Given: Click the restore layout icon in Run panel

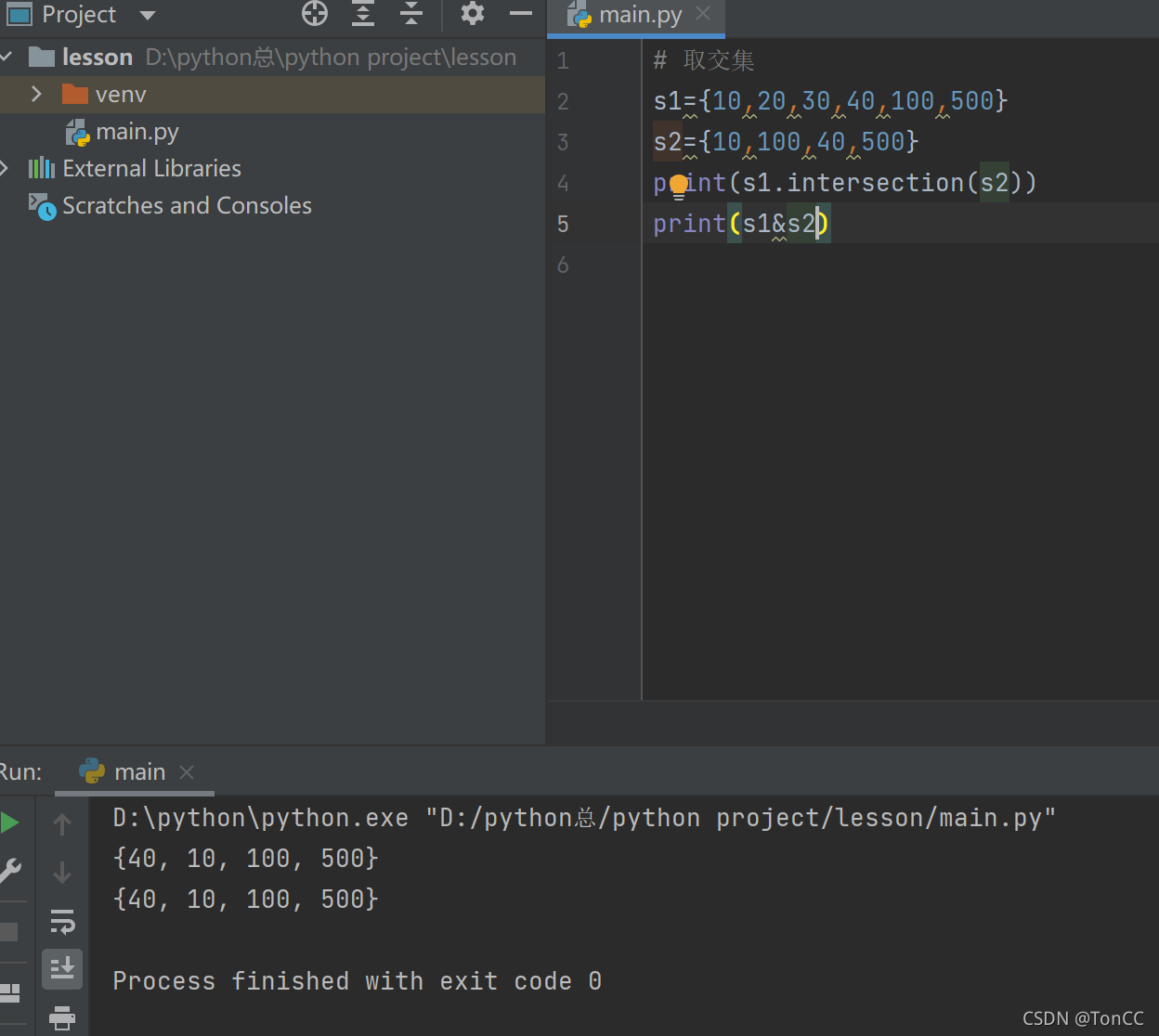Looking at the screenshot, I should point(9,993).
